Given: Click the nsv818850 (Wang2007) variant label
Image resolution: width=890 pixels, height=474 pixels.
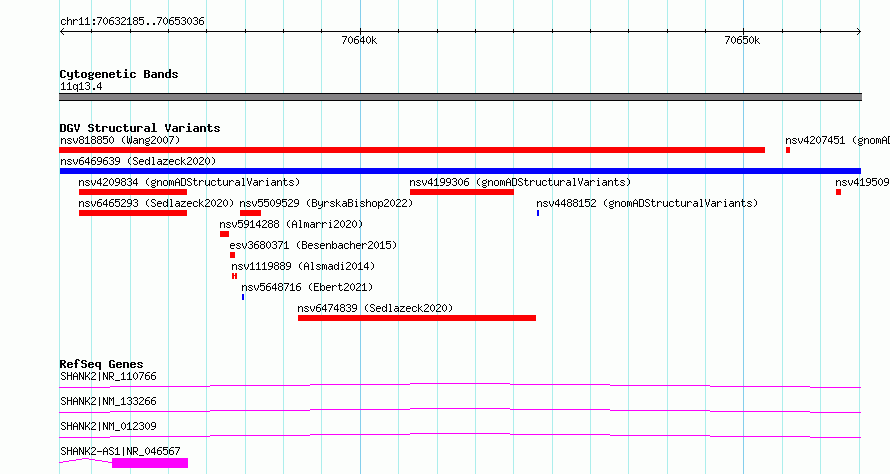Looking at the screenshot, I should pos(120,140).
